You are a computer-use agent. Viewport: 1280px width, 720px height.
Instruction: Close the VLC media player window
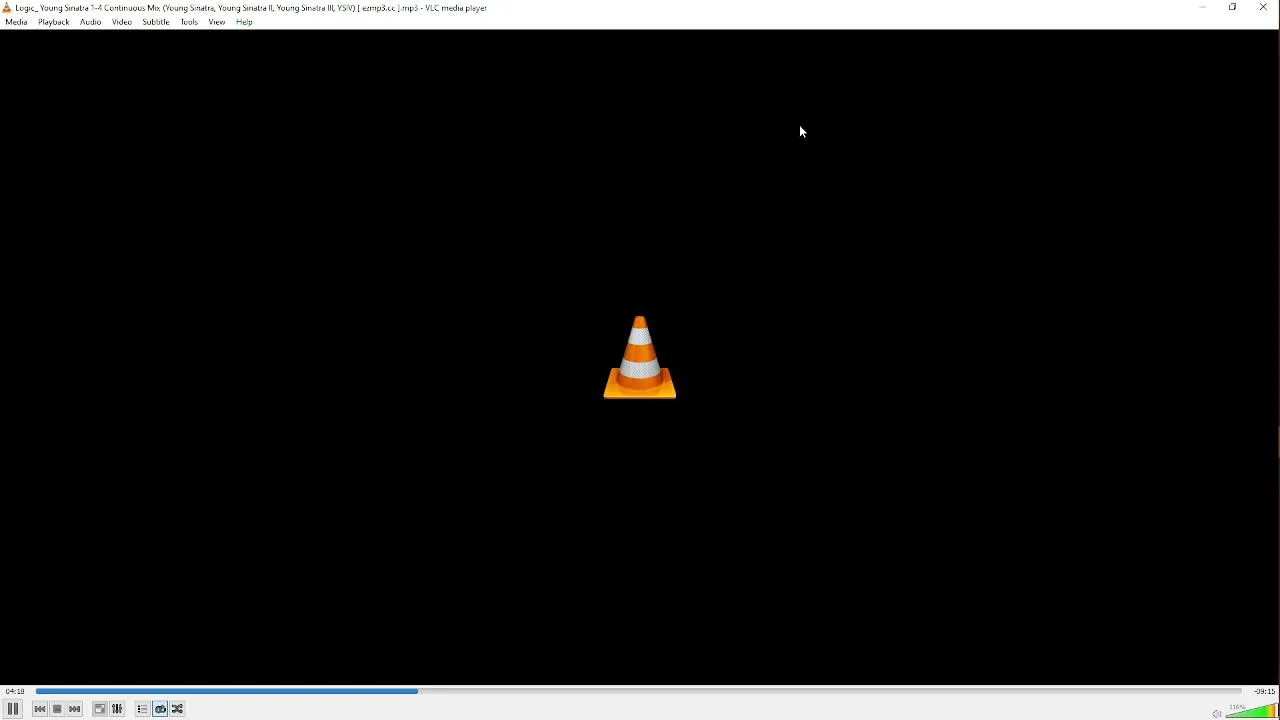(x=1265, y=8)
